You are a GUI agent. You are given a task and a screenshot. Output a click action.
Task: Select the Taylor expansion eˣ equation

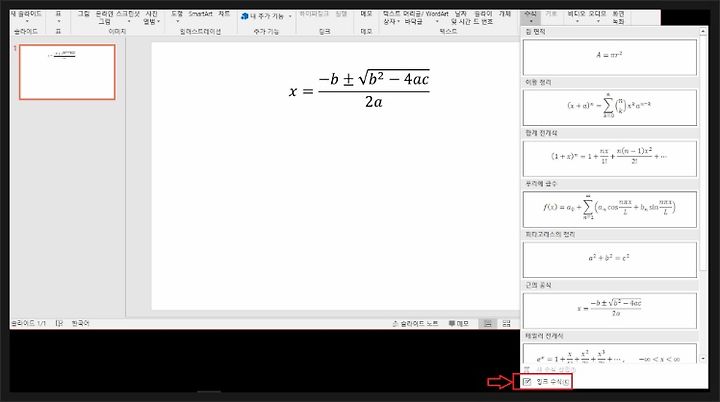pyautogui.click(x=609, y=353)
